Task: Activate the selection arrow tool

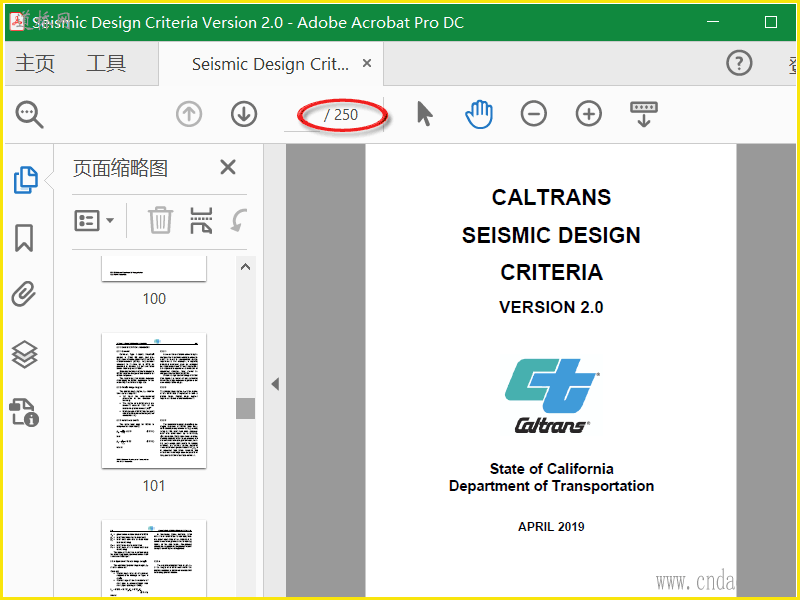Action: (424, 114)
